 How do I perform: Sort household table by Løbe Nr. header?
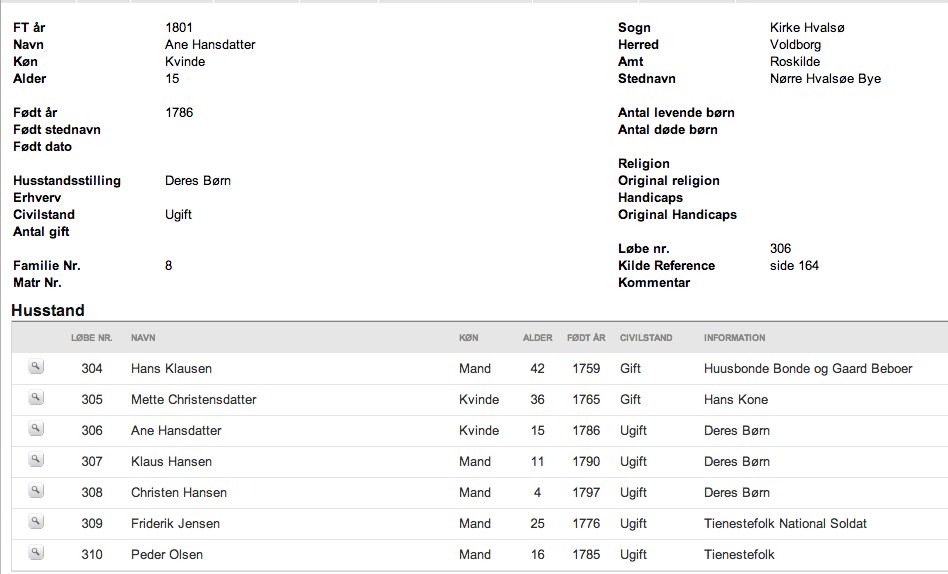[x=91, y=338]
